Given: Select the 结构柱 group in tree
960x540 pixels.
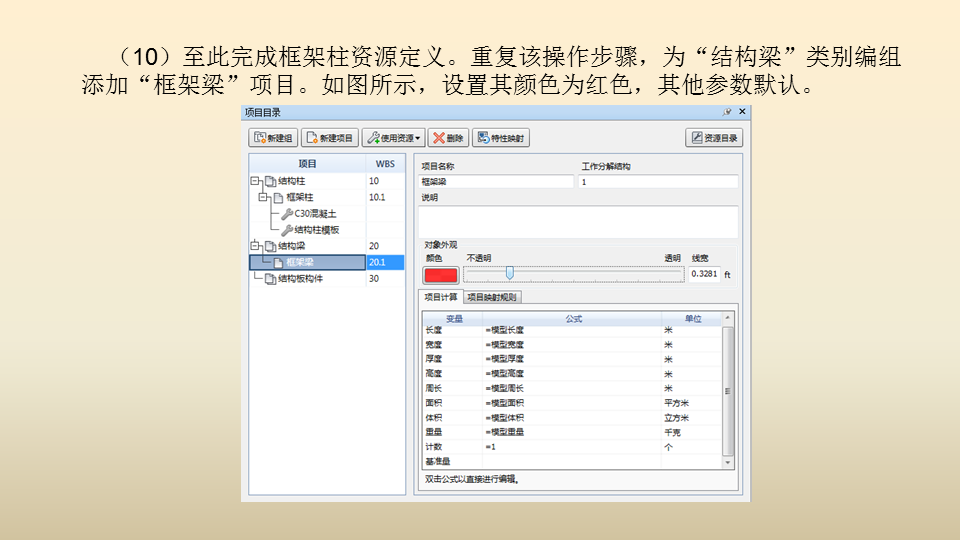Looking at the screenshot, I should (291, 181).
